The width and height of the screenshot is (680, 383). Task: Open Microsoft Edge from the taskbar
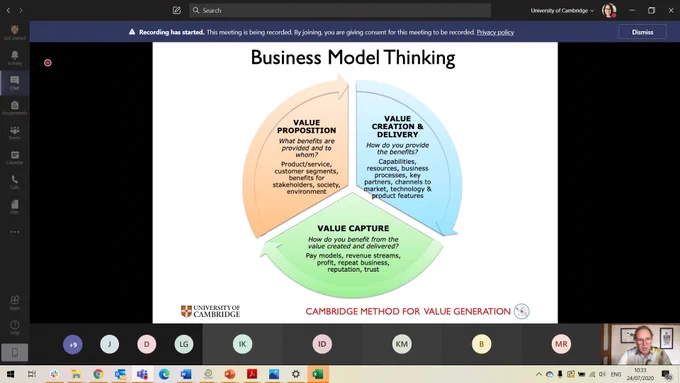tap(164, 374)
